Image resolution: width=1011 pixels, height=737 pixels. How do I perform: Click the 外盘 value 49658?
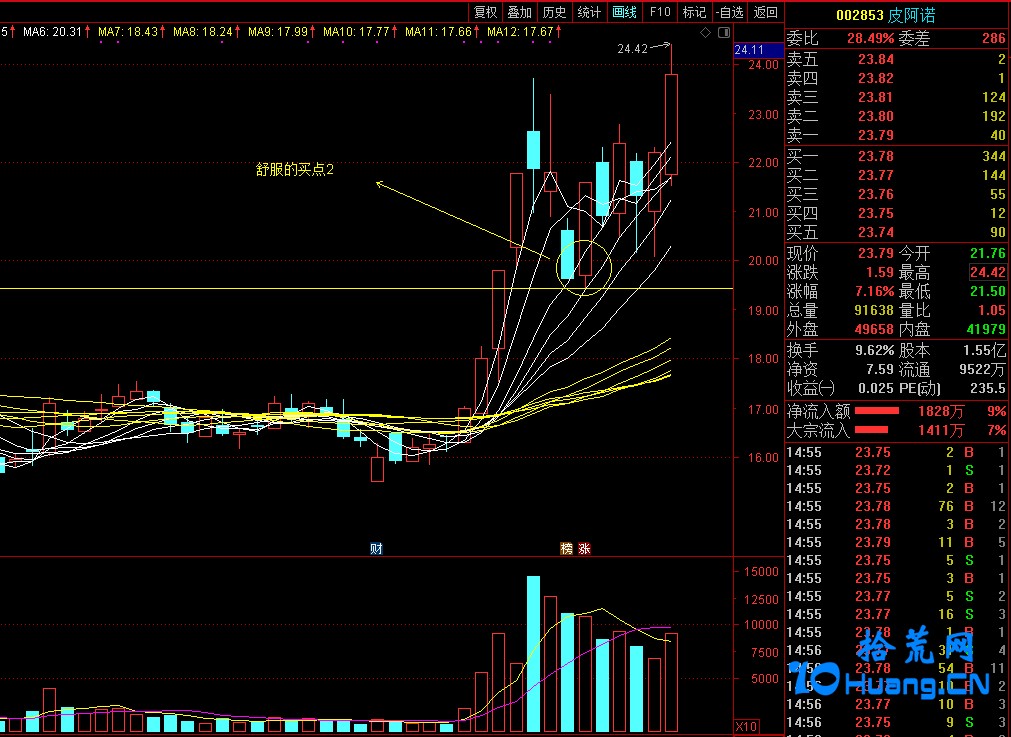pyautogui.click(x=874, y=329)
